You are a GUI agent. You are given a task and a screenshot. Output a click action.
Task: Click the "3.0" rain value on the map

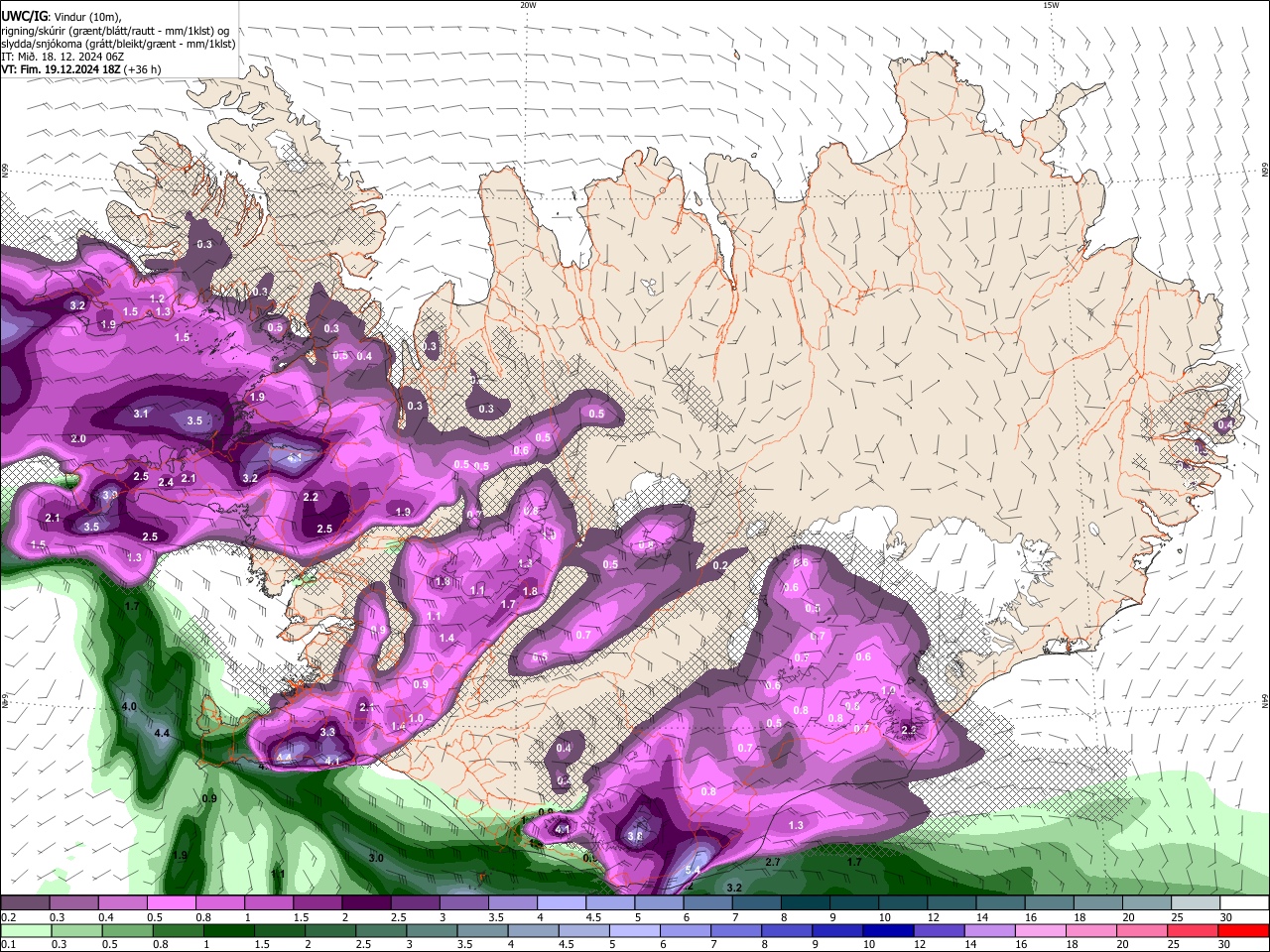[x=376, y=857]
